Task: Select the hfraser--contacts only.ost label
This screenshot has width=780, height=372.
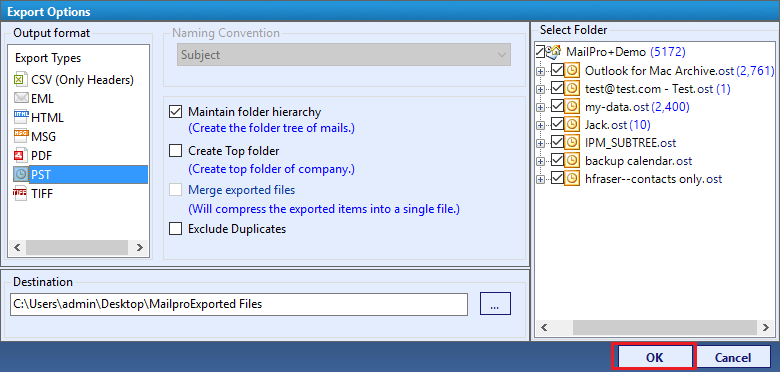Action: 653,178
